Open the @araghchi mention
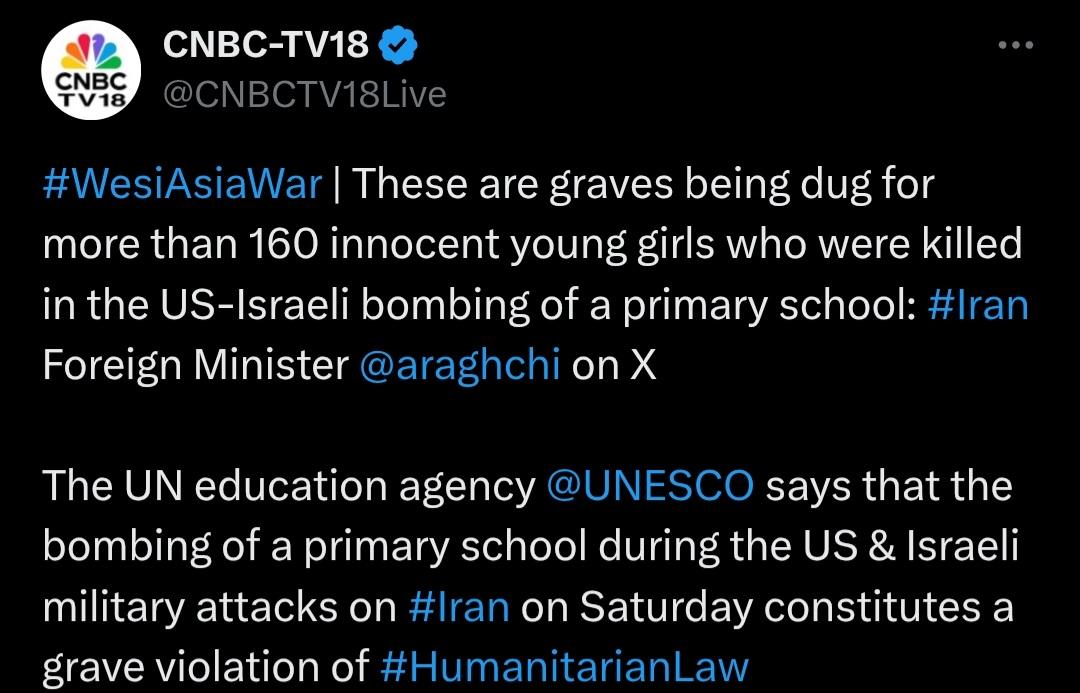The height and width of the screenshot is (693, 1080). click(459, 365)
